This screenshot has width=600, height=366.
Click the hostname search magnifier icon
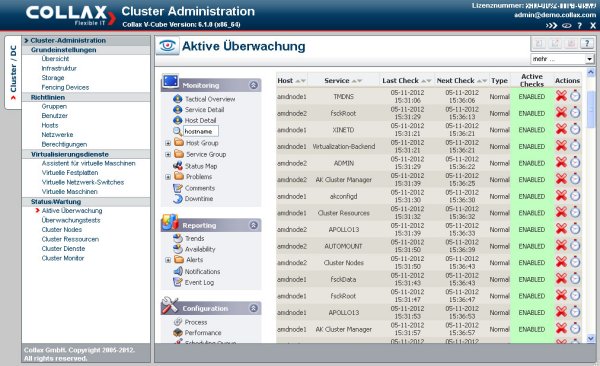(x=177, y=131)
